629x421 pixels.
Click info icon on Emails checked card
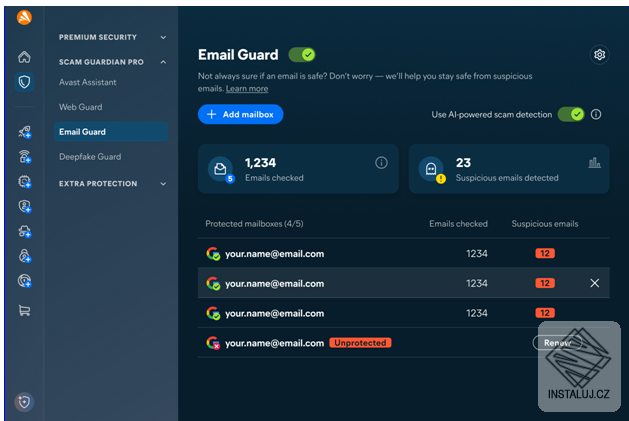pyautogui.click(x=381, y=163)
